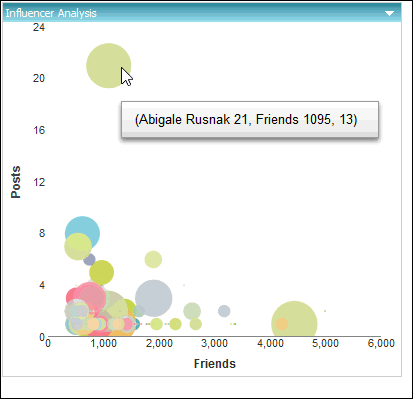Click the Friends axis title
413x399 pixels.
click(215, 363)
